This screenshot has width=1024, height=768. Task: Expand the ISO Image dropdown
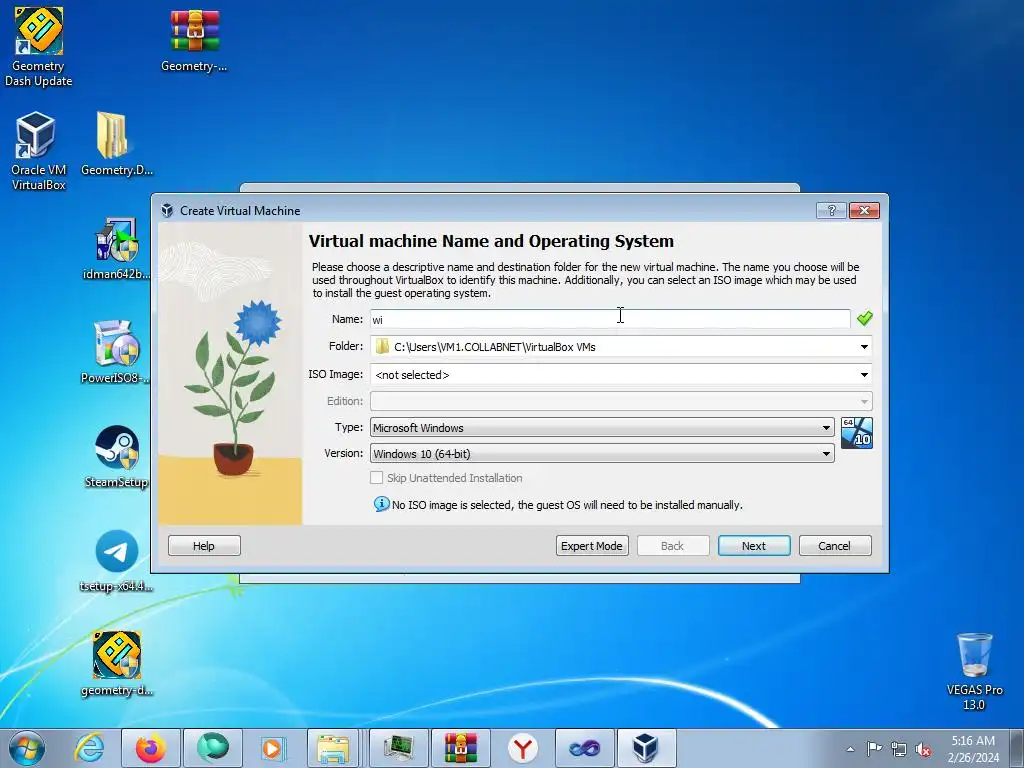coord(864,375)
